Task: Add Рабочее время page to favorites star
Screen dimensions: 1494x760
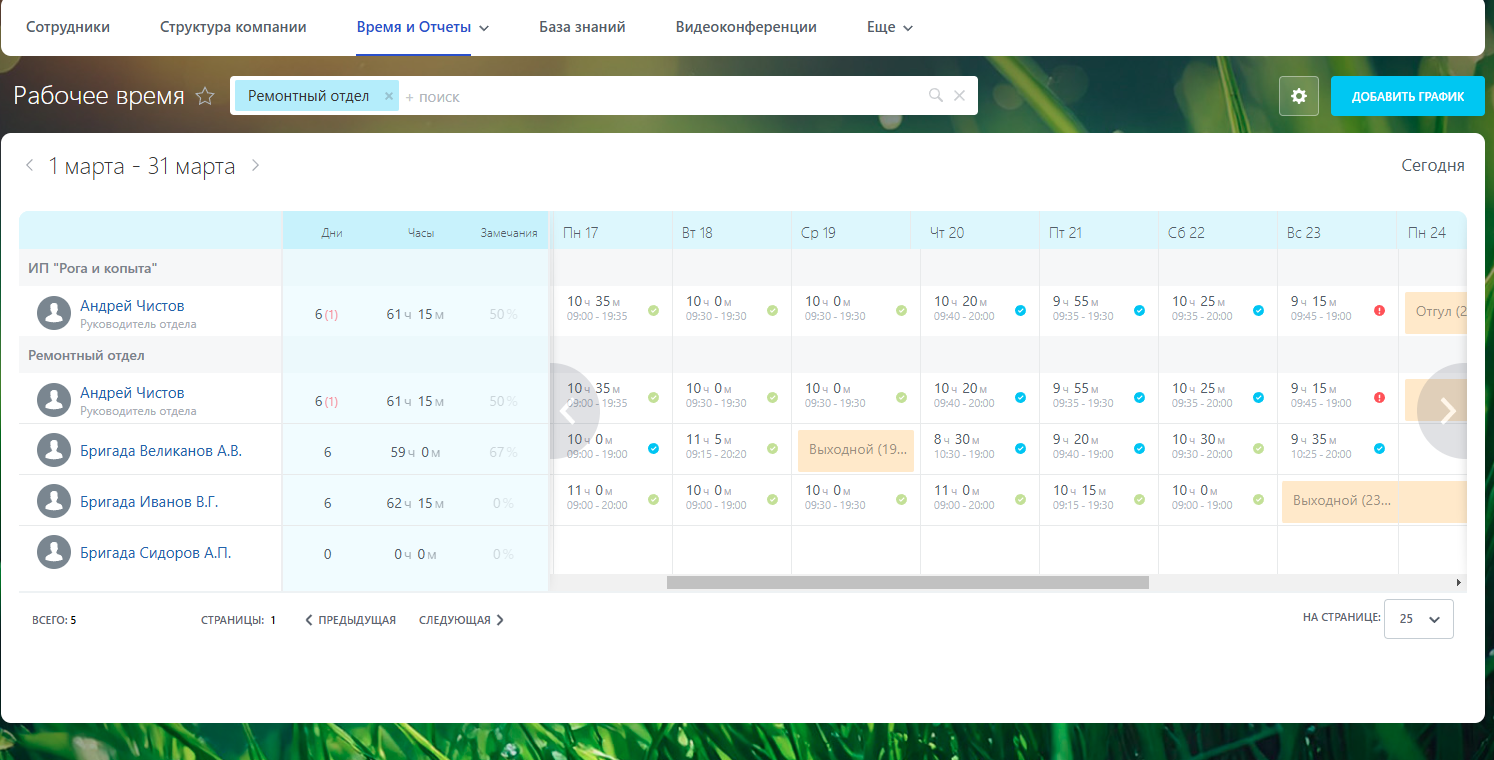Action: (205, 96)
